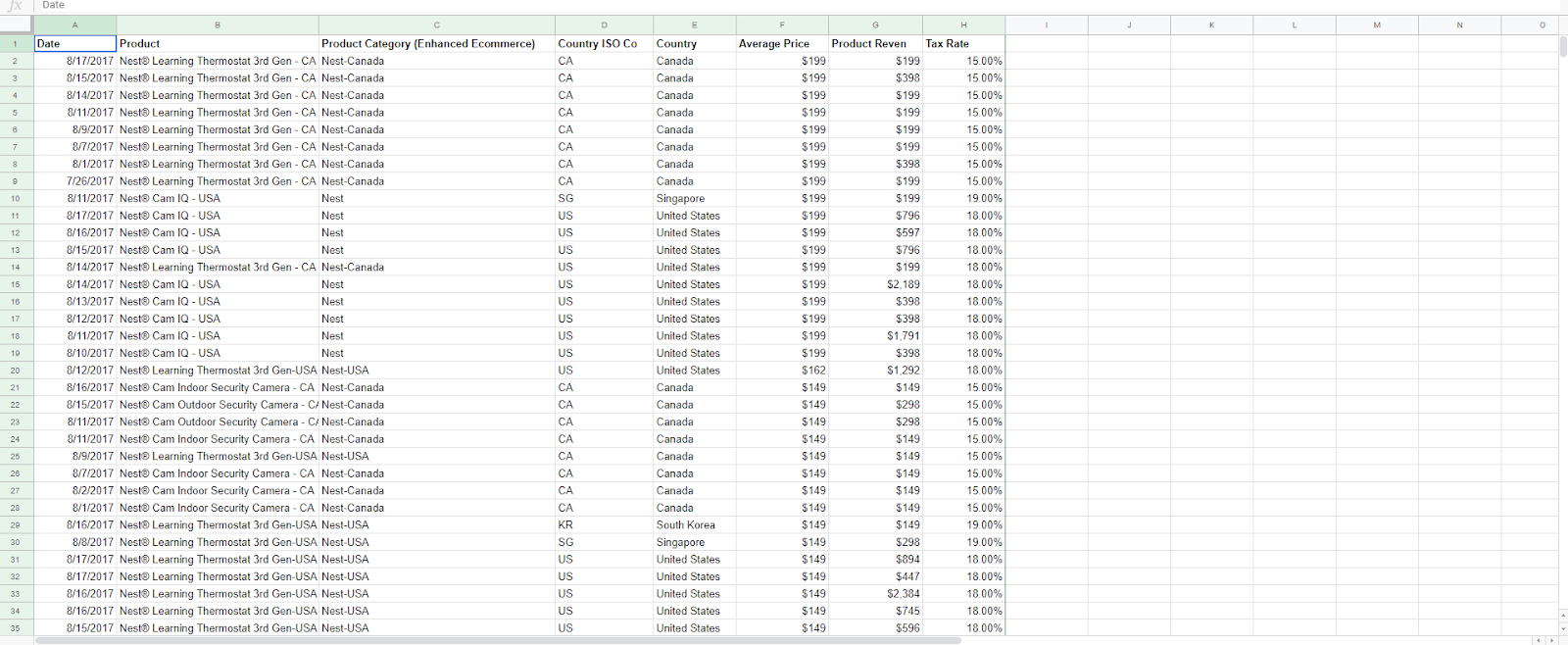Image resolution: width=1568 pixels, height=645 pixels.
Task: Select empty column I header
Action: point(1047,25)
